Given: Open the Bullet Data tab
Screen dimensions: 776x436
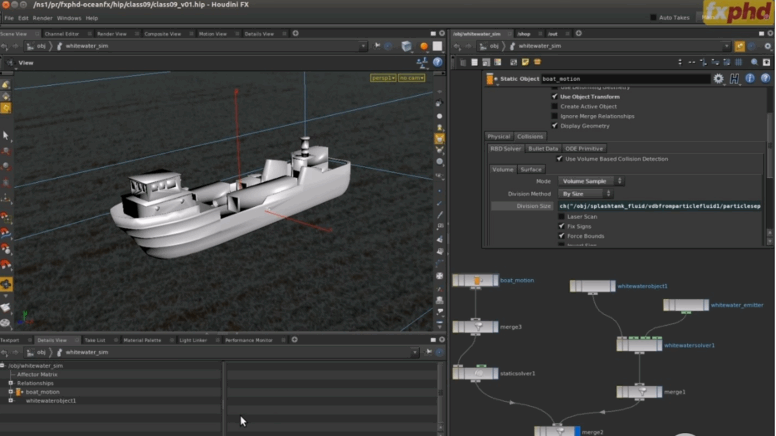Looking at the screenshot, I should point(543,148).
